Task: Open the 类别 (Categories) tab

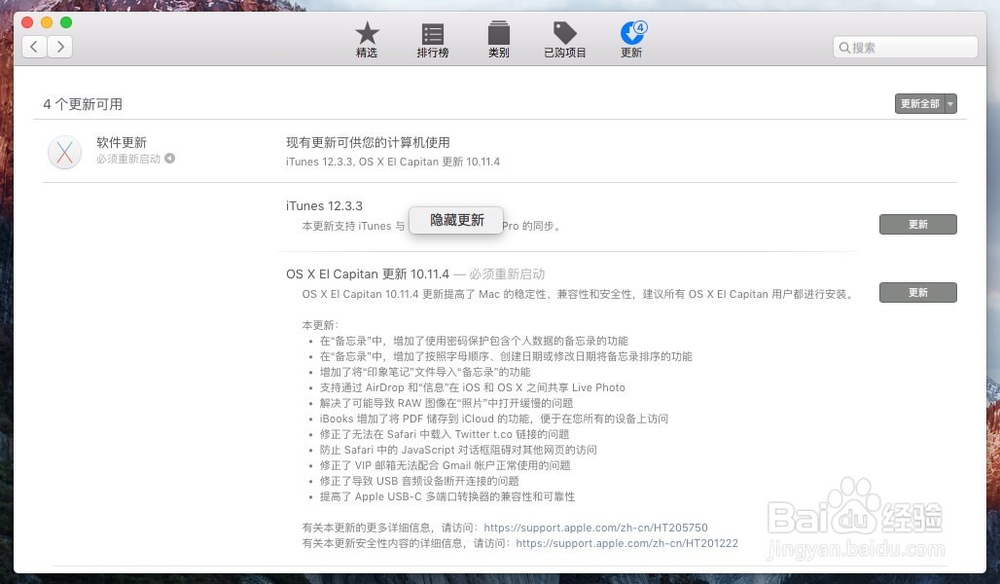Action: tap(499, 40)
